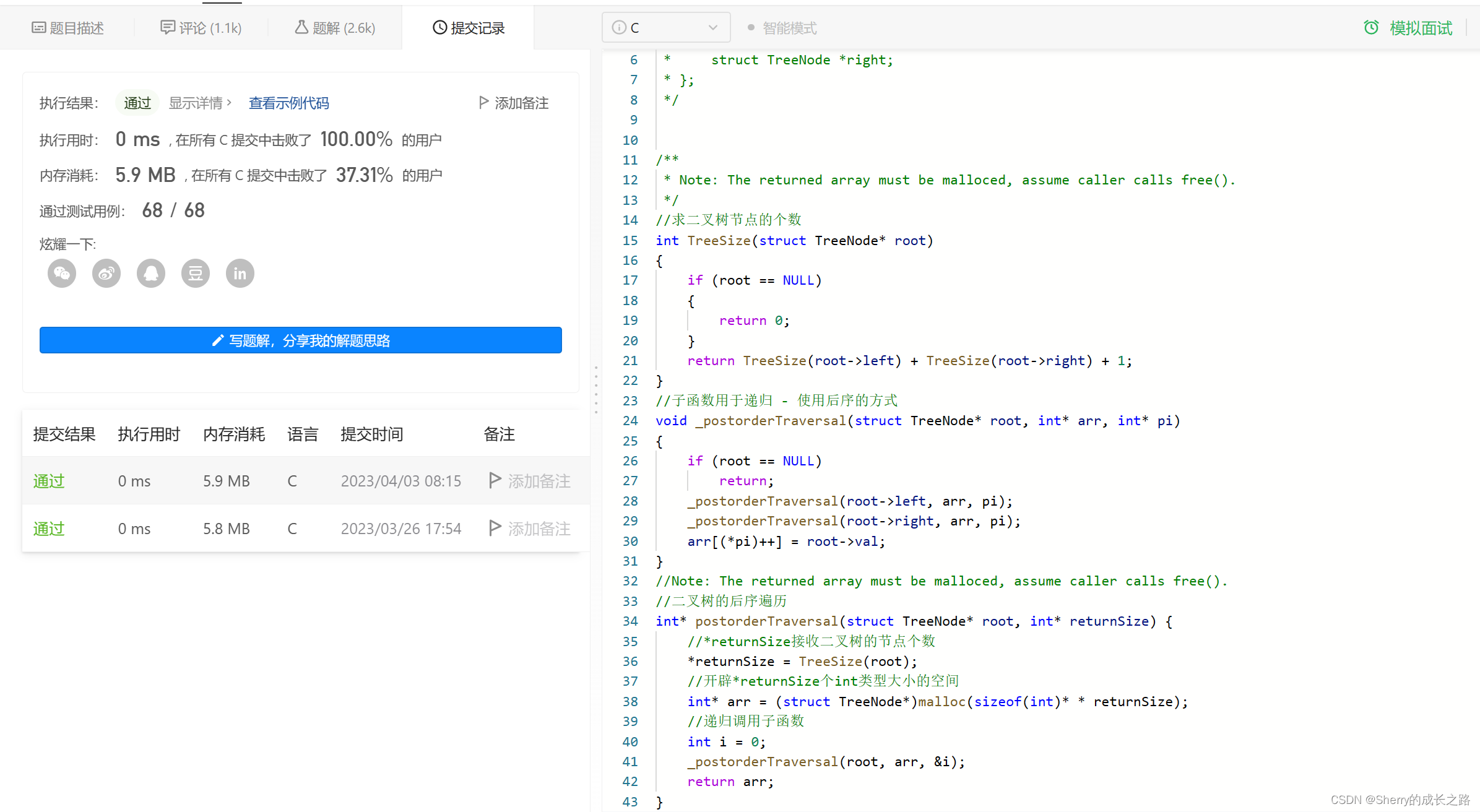Click the 100.00% runtime percentile

356,139
